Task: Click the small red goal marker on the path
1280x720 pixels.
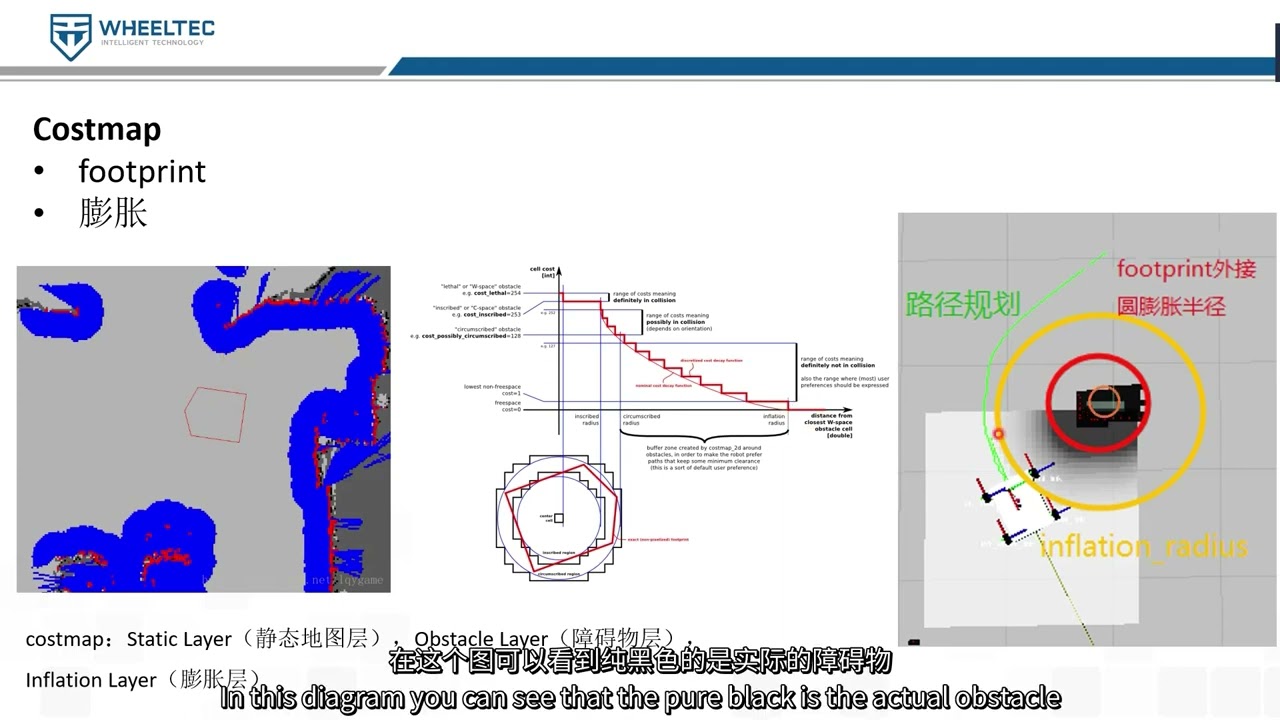Action: coord(997,434)
